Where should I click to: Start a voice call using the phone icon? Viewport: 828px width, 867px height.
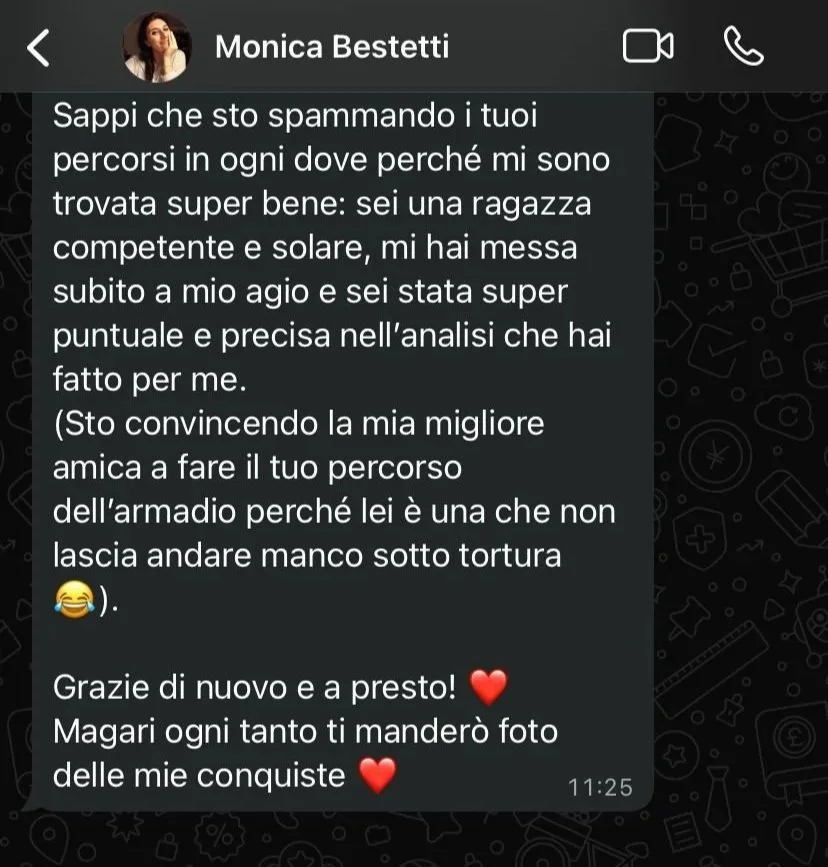coord(743,46)
